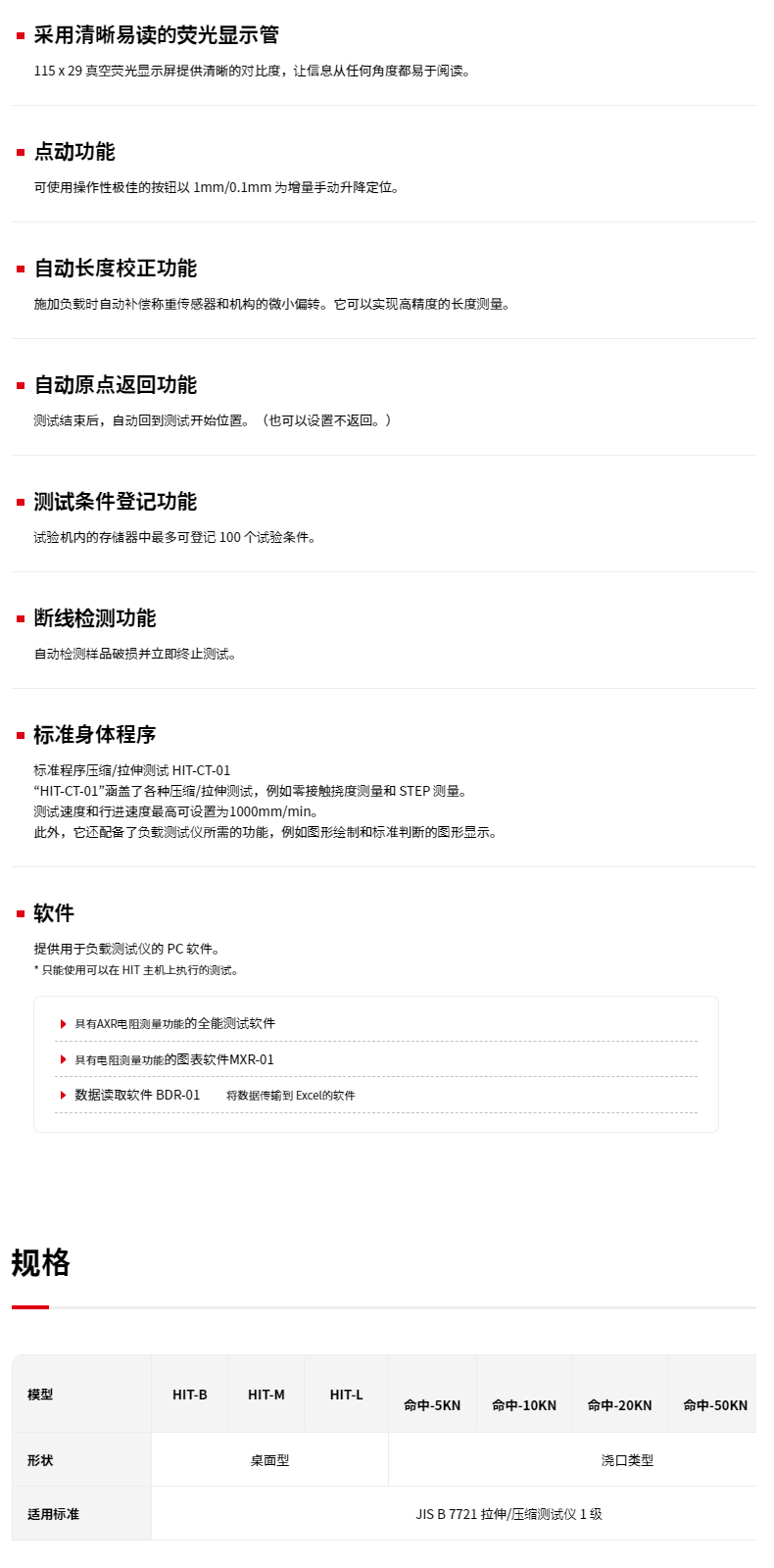Viewport: 774px width, 1568px height.
Task: Click the 桌面型 table cell
Action: tap(269, 1460)
